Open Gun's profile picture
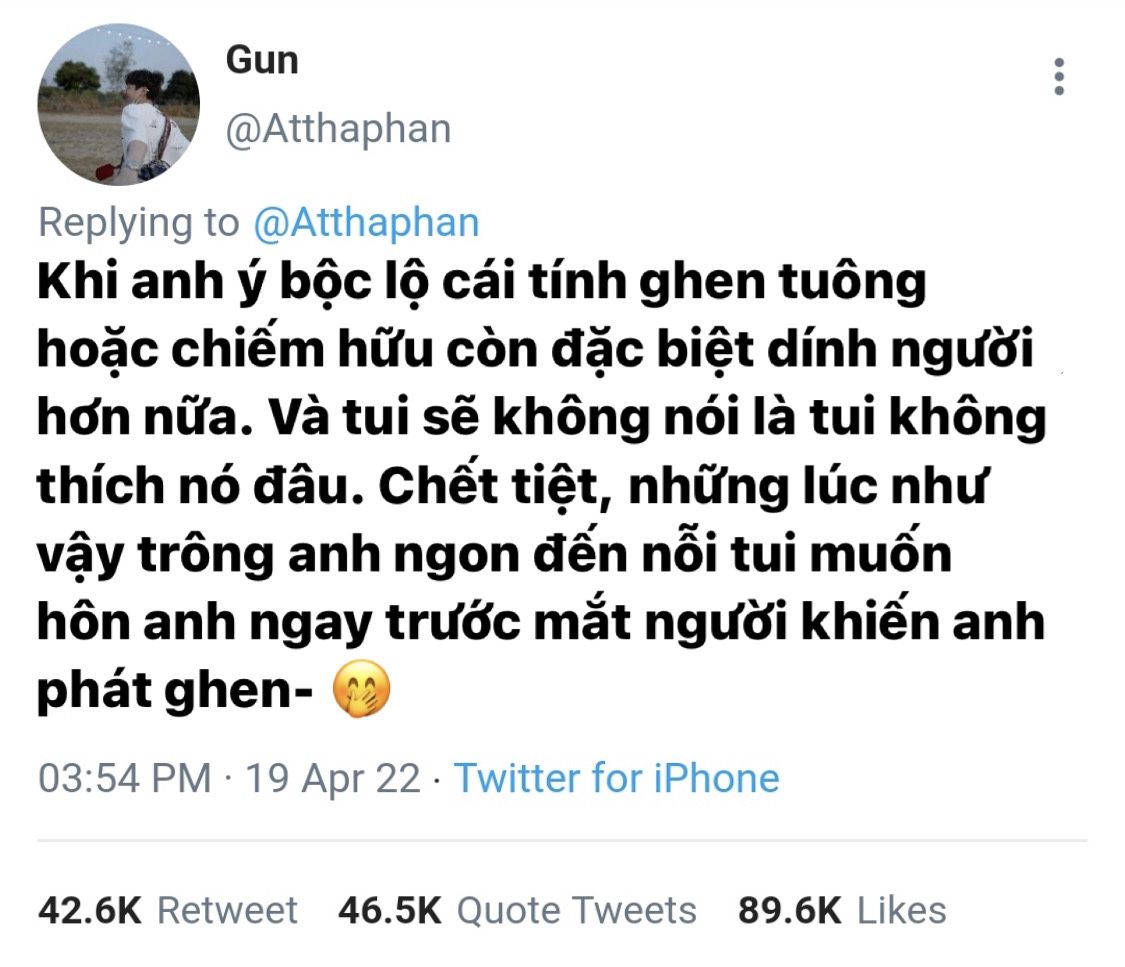 (118, 105)
